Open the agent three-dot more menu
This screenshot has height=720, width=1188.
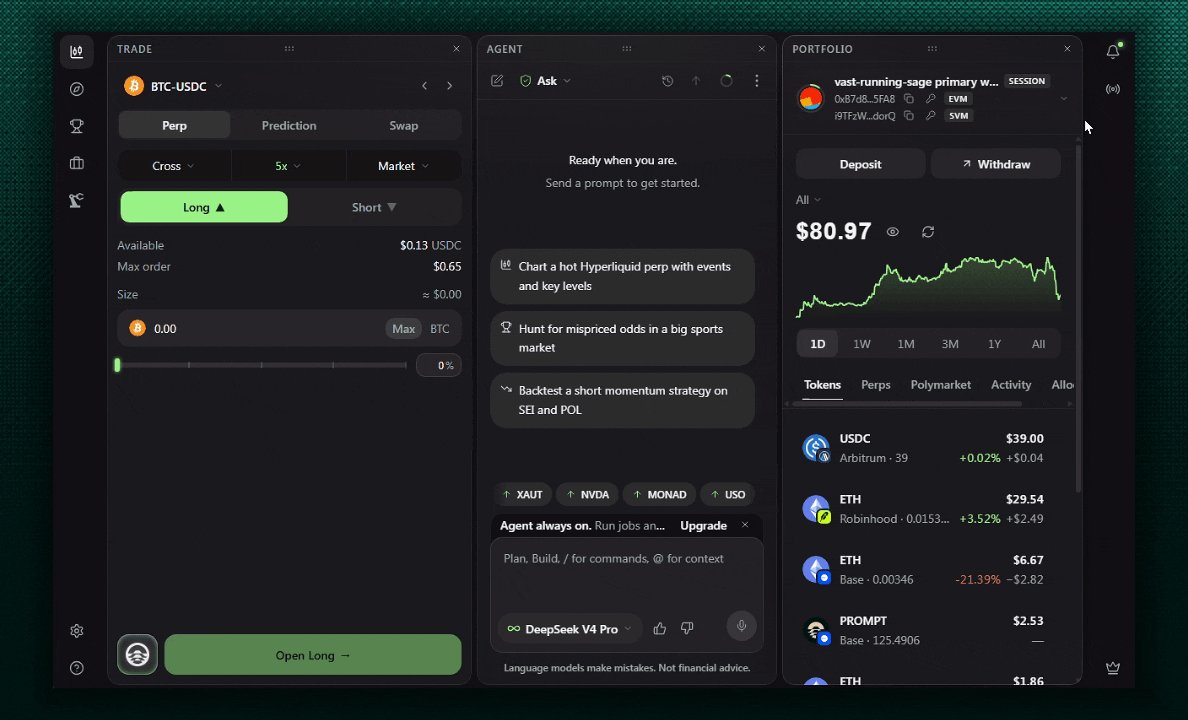(x=756, y=80)
